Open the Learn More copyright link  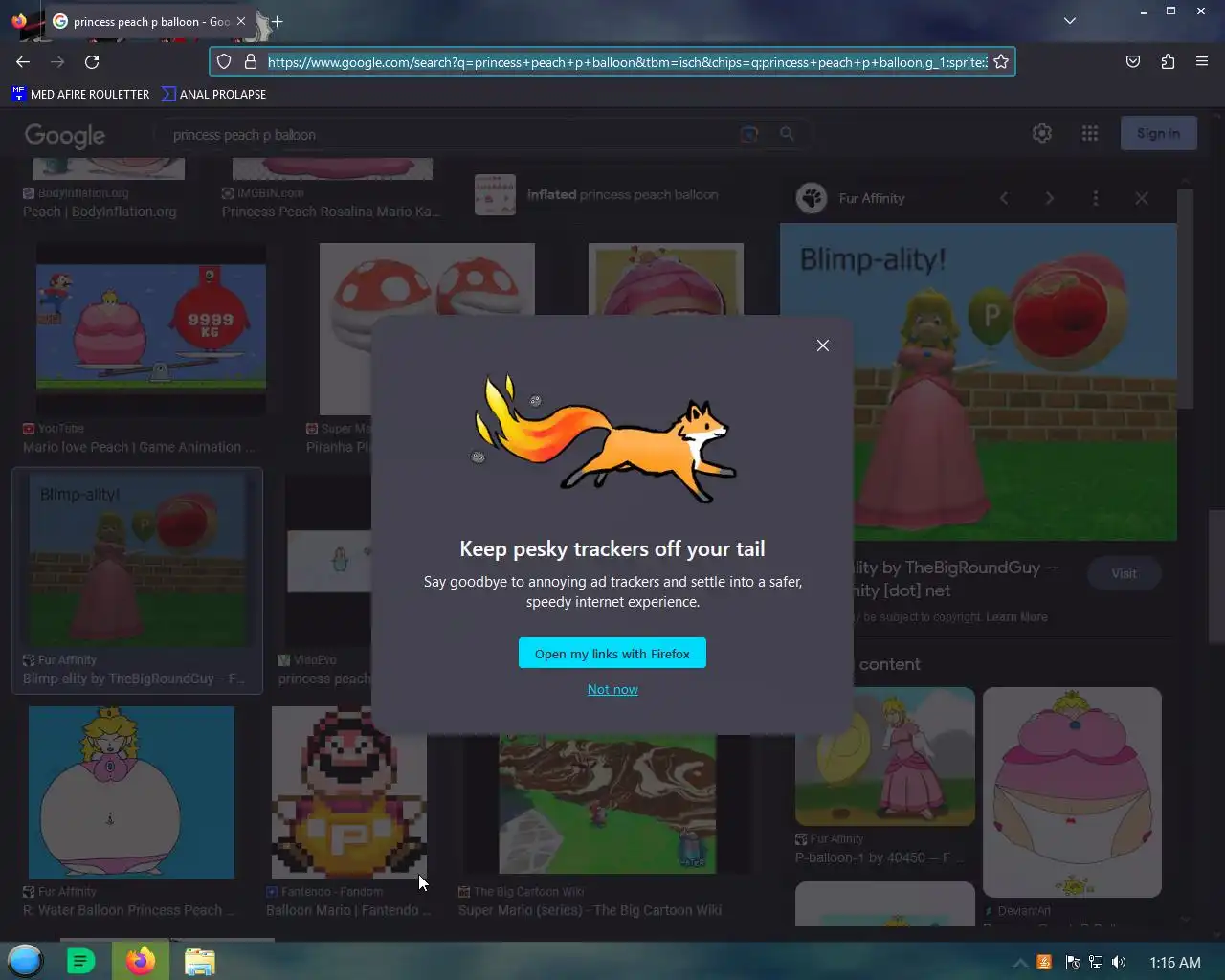1016,617
